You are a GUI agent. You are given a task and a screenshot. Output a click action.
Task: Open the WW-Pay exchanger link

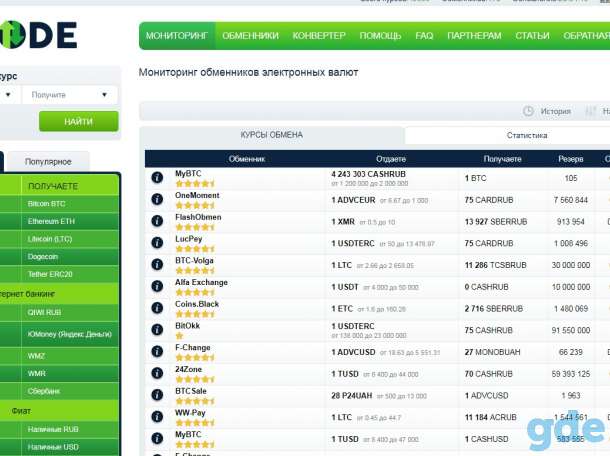tap(190, 413)
